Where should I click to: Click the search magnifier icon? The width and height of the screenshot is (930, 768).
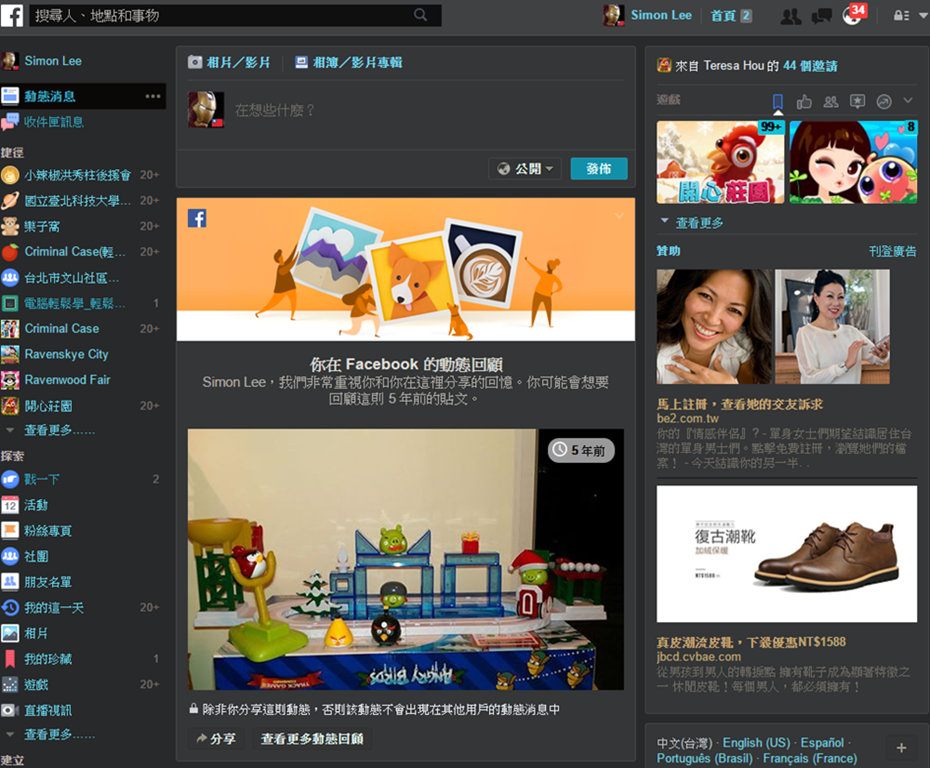pyautogui.click(x=421, y=15)
